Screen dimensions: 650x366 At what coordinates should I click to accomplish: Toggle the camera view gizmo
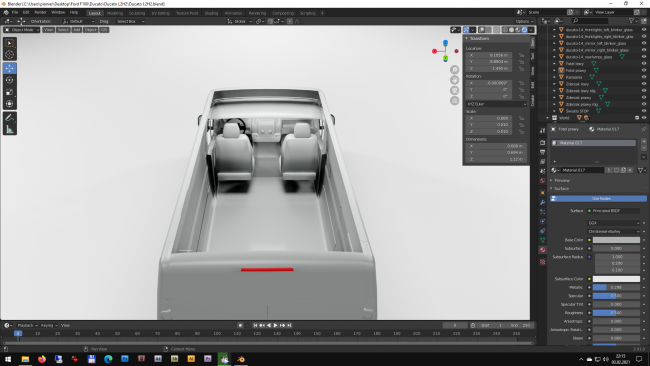click(454, 90)
